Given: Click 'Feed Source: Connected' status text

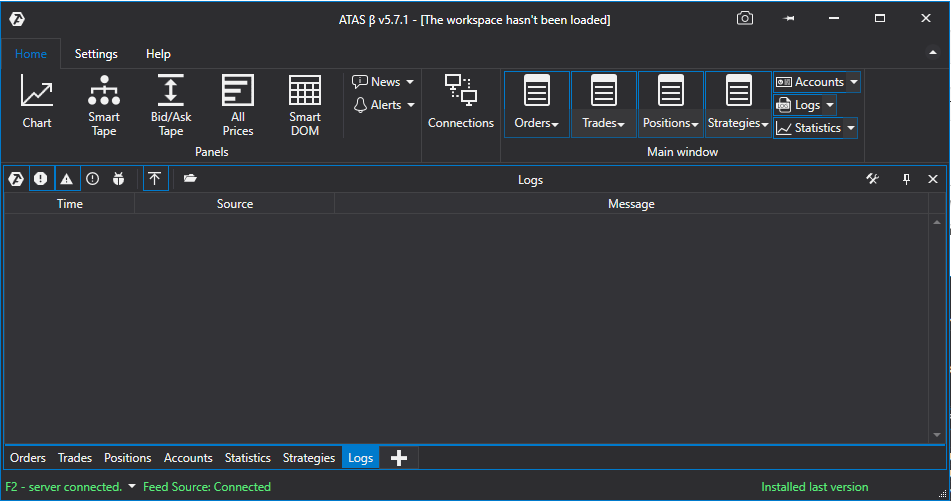Looking at the screenshot, I should [207, 486].
